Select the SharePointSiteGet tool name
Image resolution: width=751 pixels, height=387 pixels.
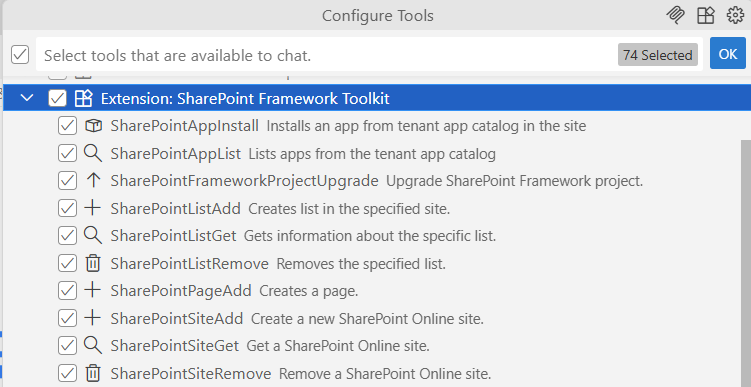[x=174, y=346]
